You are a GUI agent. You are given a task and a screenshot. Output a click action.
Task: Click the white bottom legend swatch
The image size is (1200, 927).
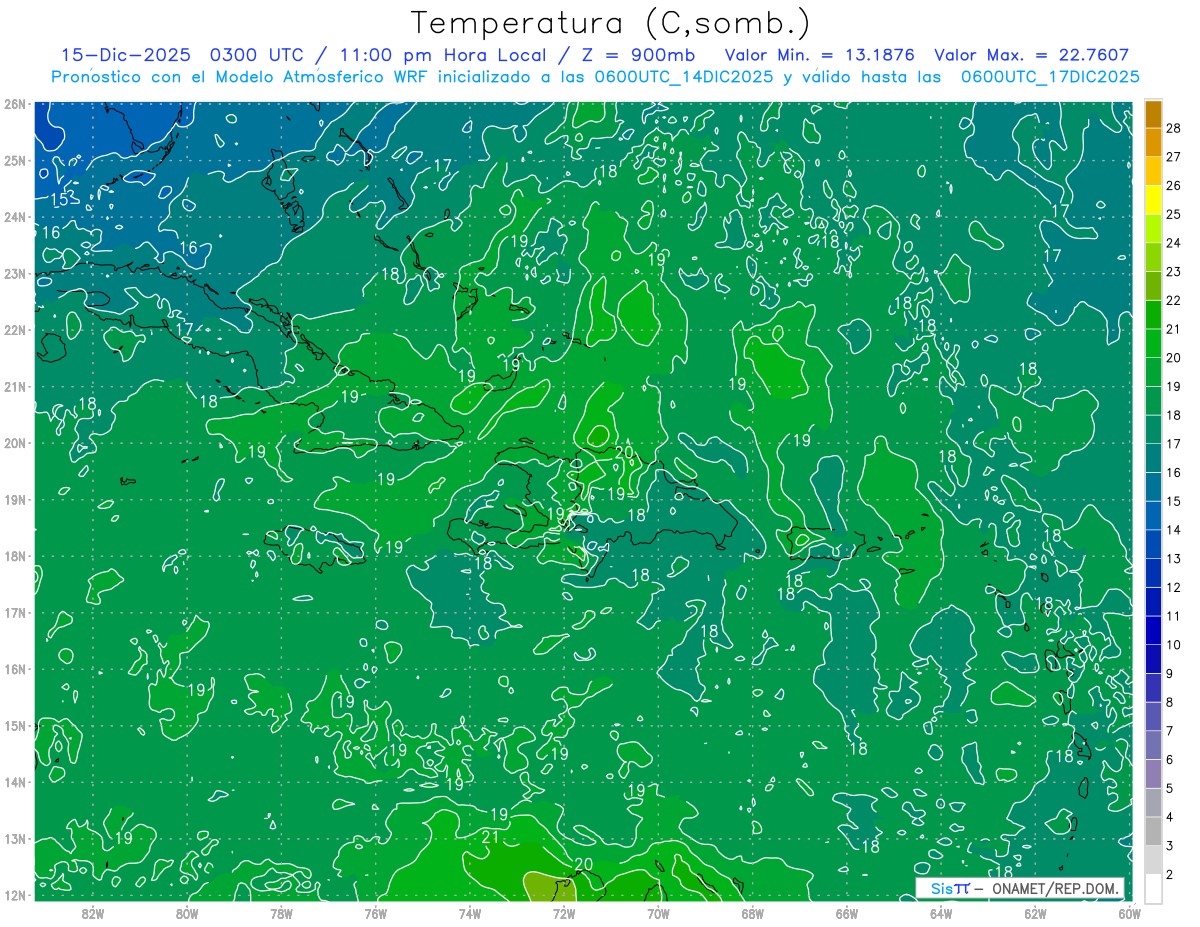pos(1153,888)
